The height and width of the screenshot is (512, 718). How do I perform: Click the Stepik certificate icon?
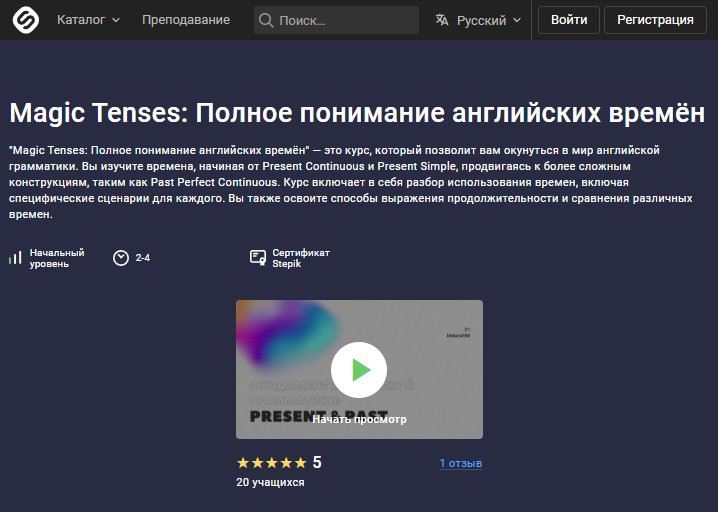258,258
